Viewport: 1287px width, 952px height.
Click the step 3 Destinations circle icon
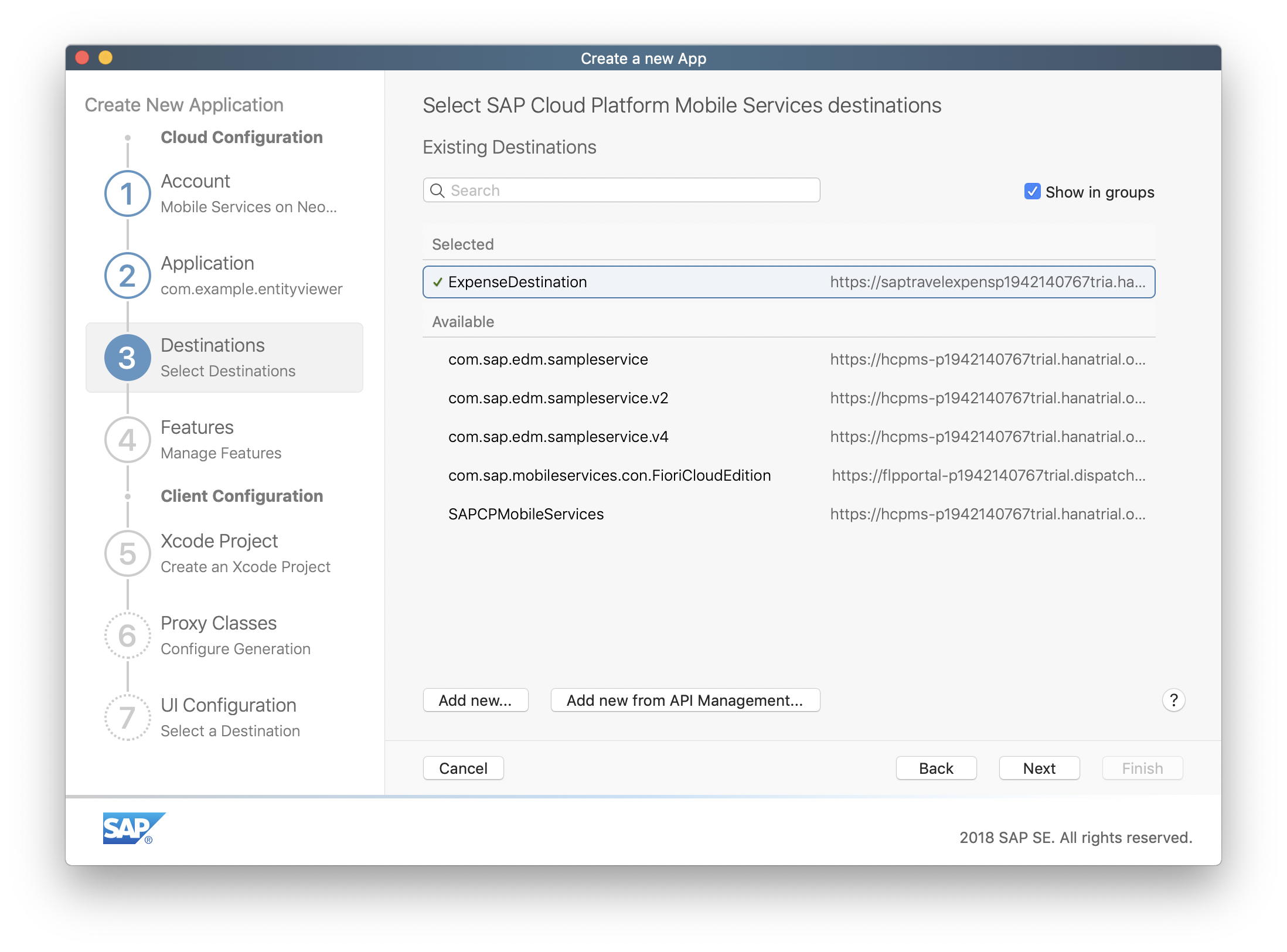pos(127,358)
